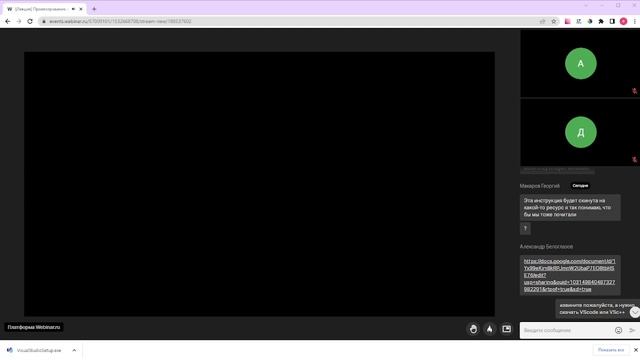Click Макаров Георгий sender name
Image resolution: width=640 pixels, height=360 pixels.
[x=540, y=186]
